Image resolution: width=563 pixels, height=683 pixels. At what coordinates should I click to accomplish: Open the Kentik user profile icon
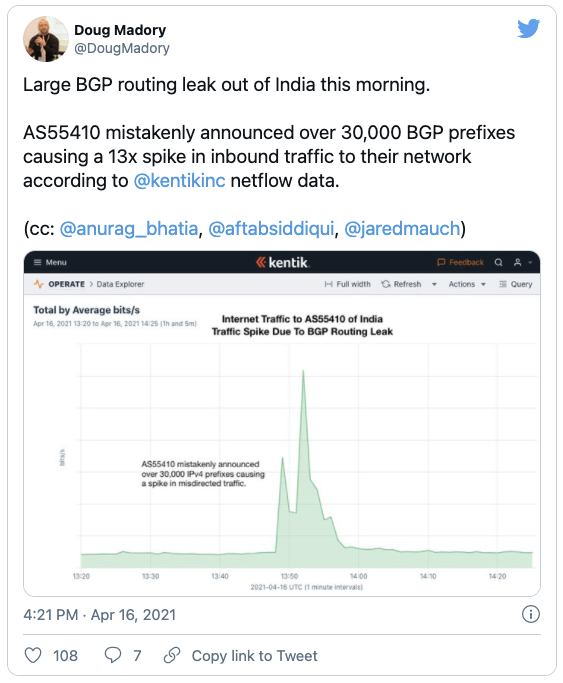pos(518,262)
